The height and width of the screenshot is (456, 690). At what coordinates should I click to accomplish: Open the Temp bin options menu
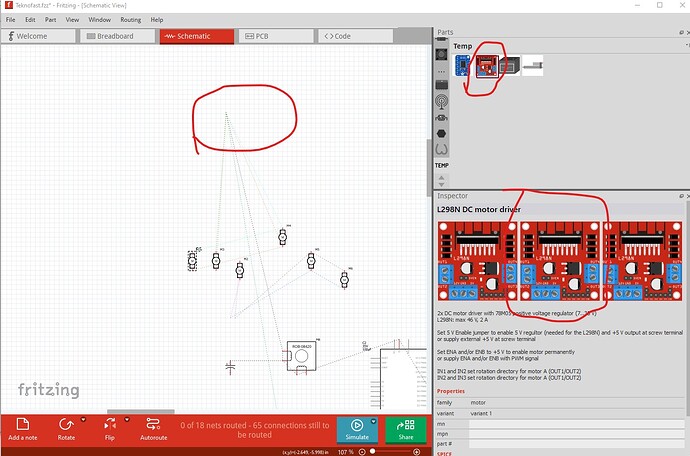coord(687,45)
